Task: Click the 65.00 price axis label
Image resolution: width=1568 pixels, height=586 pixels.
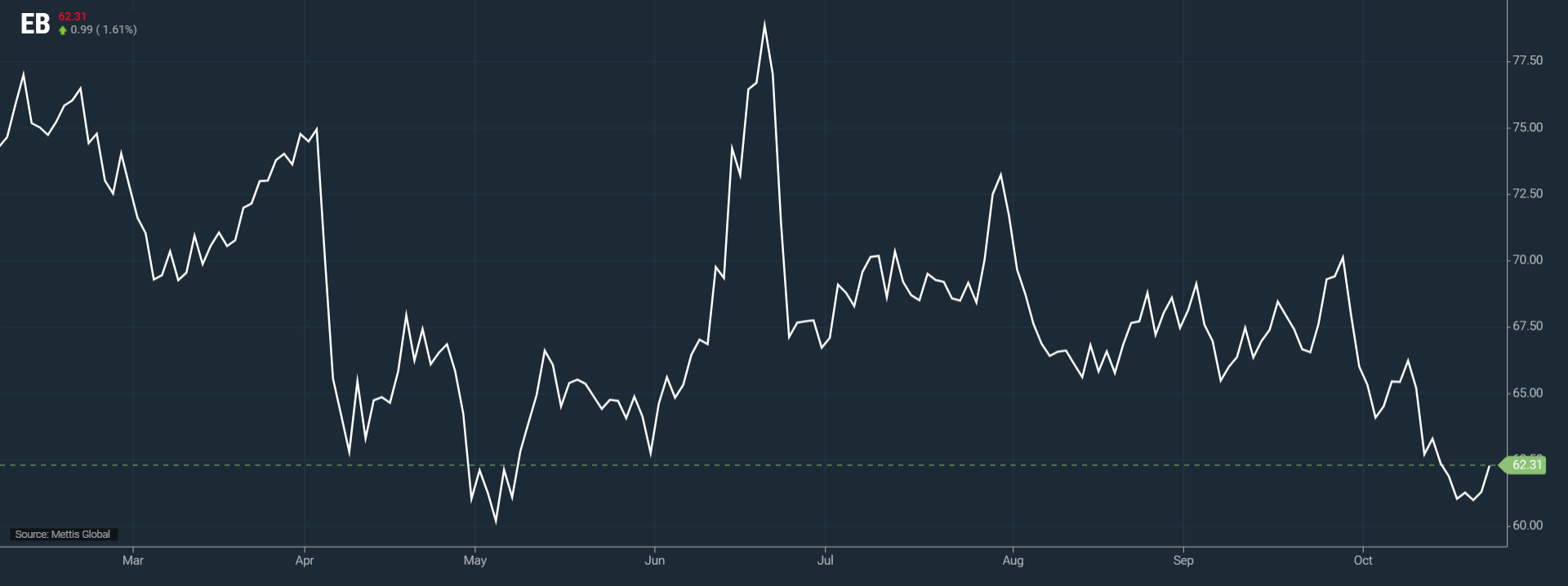Action: [1527, 393]
